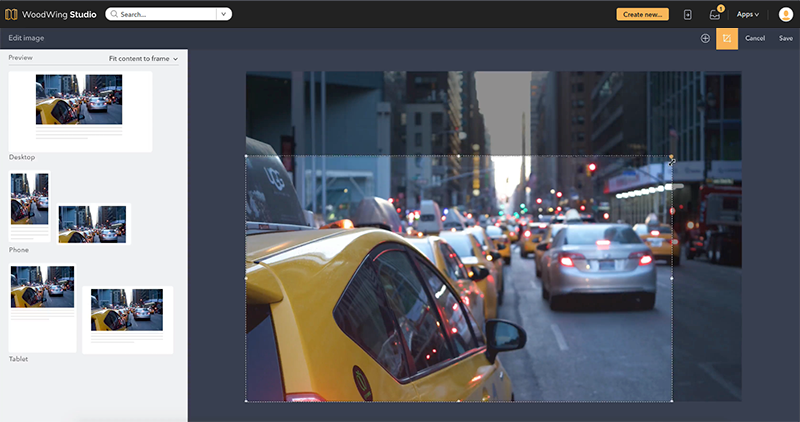Select the Tablet landscape preview thumbnail
The width and height of the screenshot is (800, 422).
pyautogui.click(x=128, y=319)
